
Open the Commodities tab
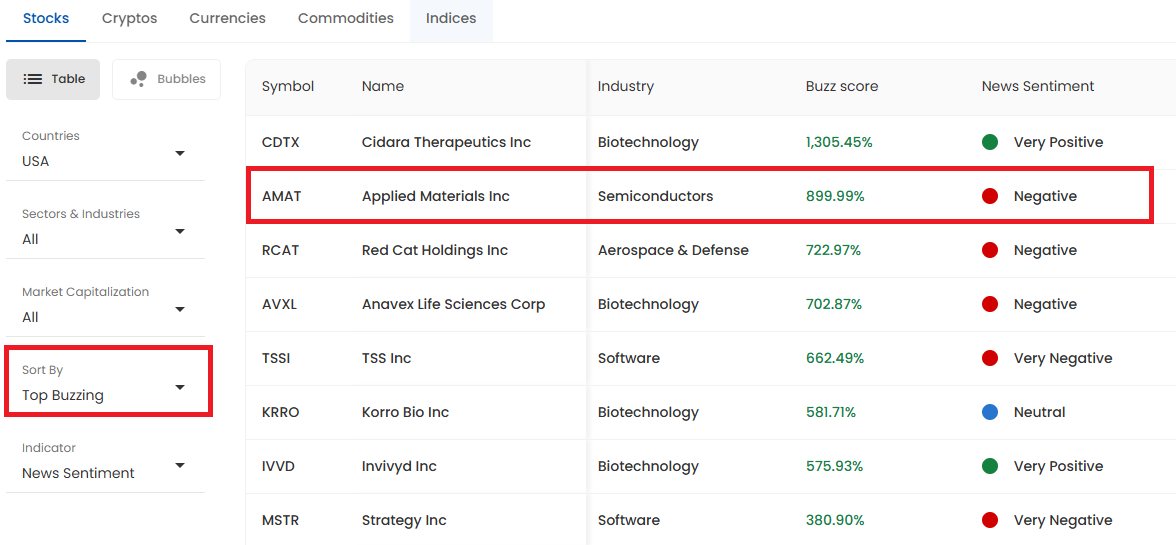(346, 19)
